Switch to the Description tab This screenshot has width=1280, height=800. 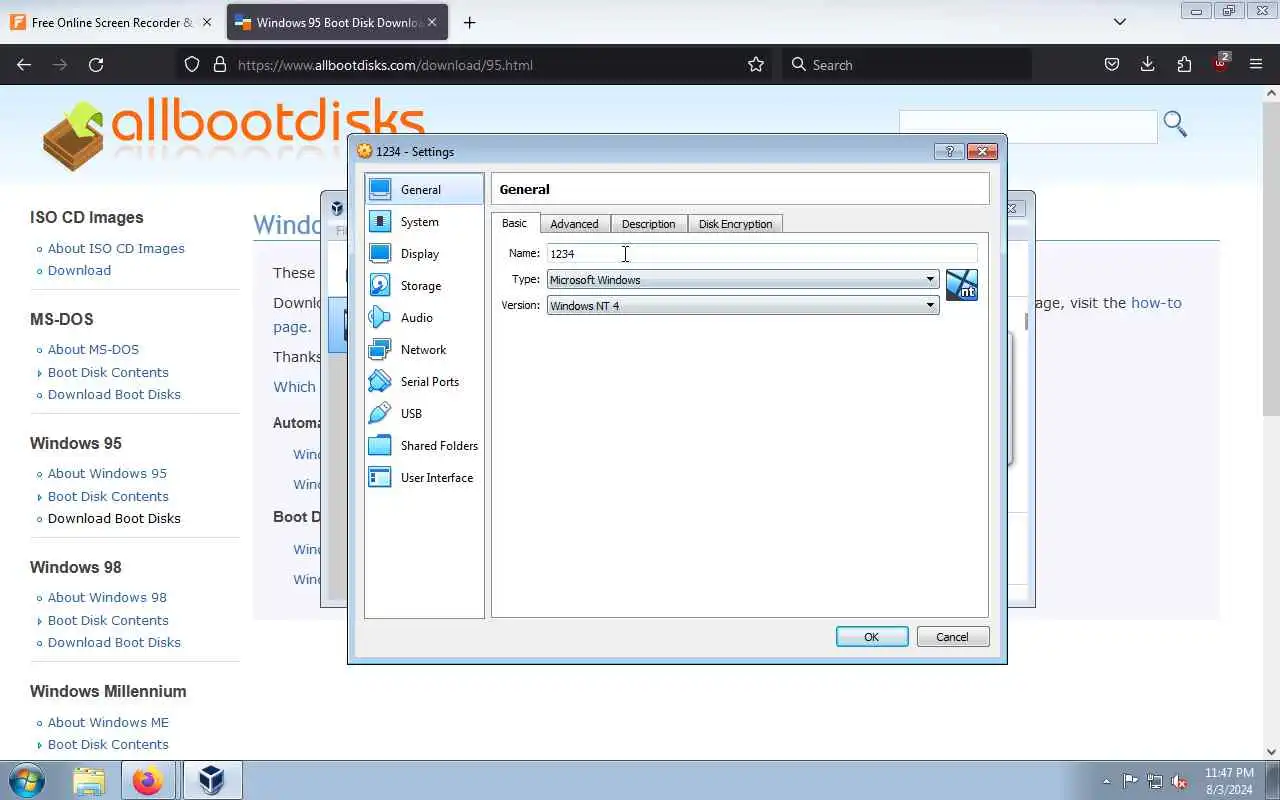coord(648,224)
